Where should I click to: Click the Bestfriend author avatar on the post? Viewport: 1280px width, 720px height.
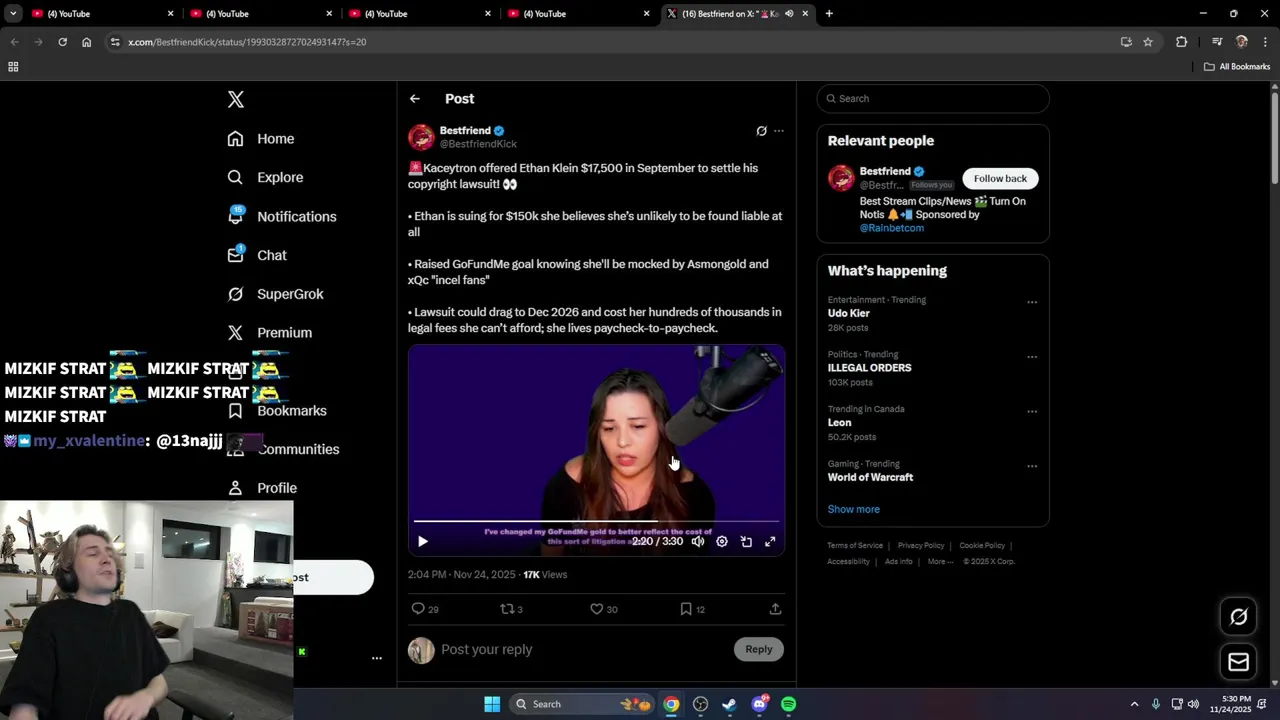[x=421, y=137]
